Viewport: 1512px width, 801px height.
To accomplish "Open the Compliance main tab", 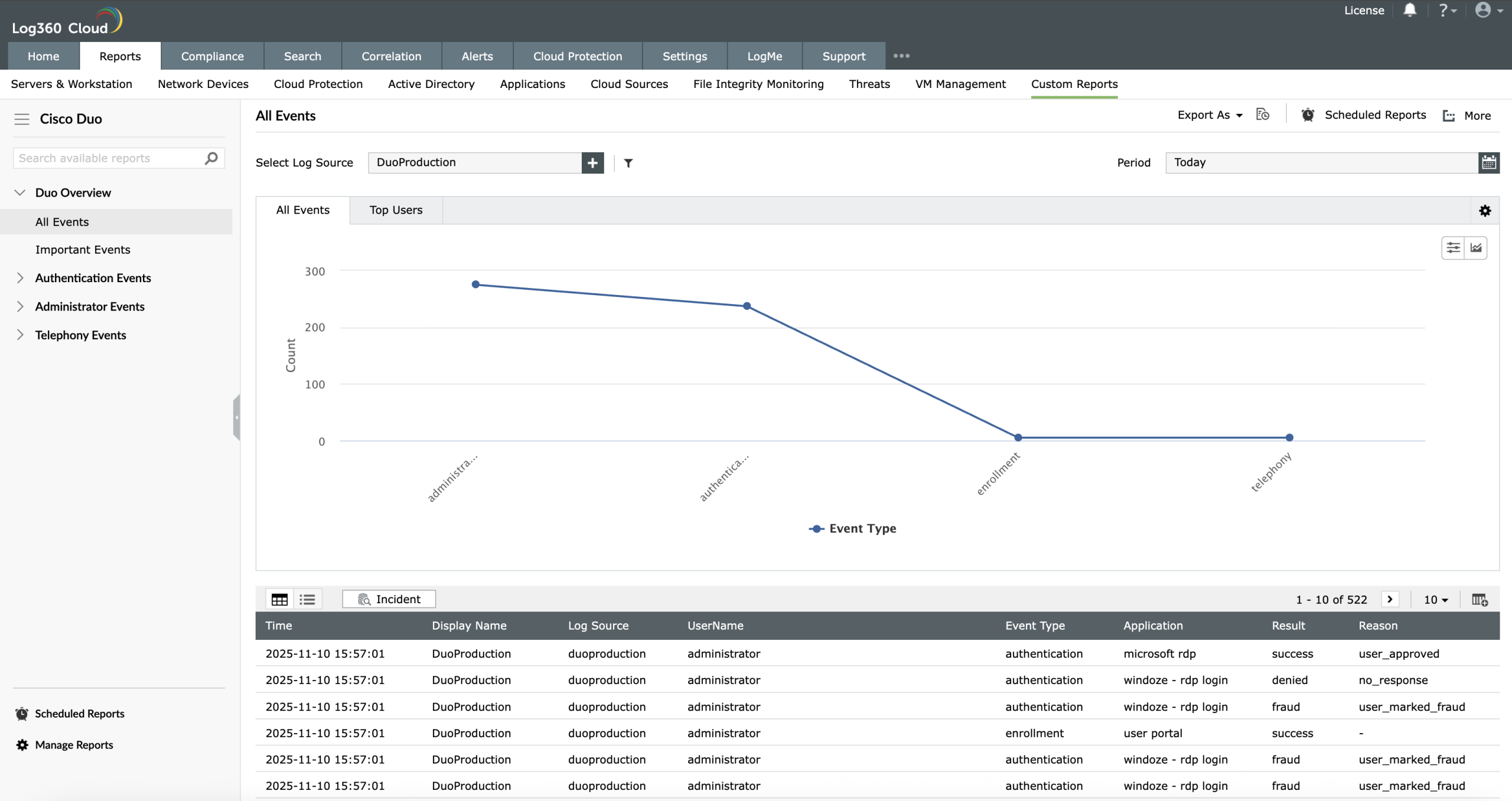I will [x=212, y=56].
